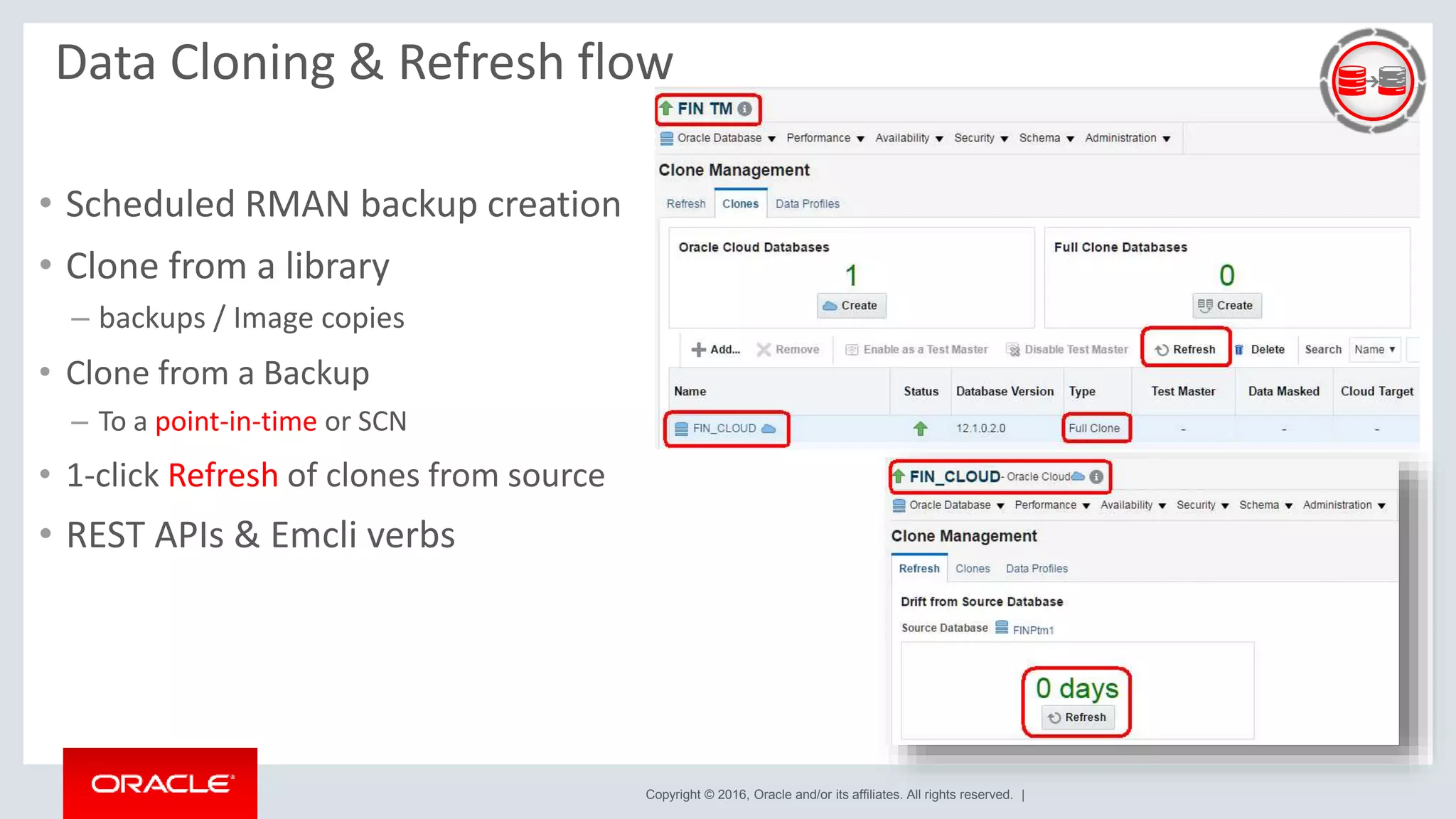The width and height of the screenshot is (1456, 819).
Task: Click the Oracle Cloud Databases count 1
Action: (851, 275)
